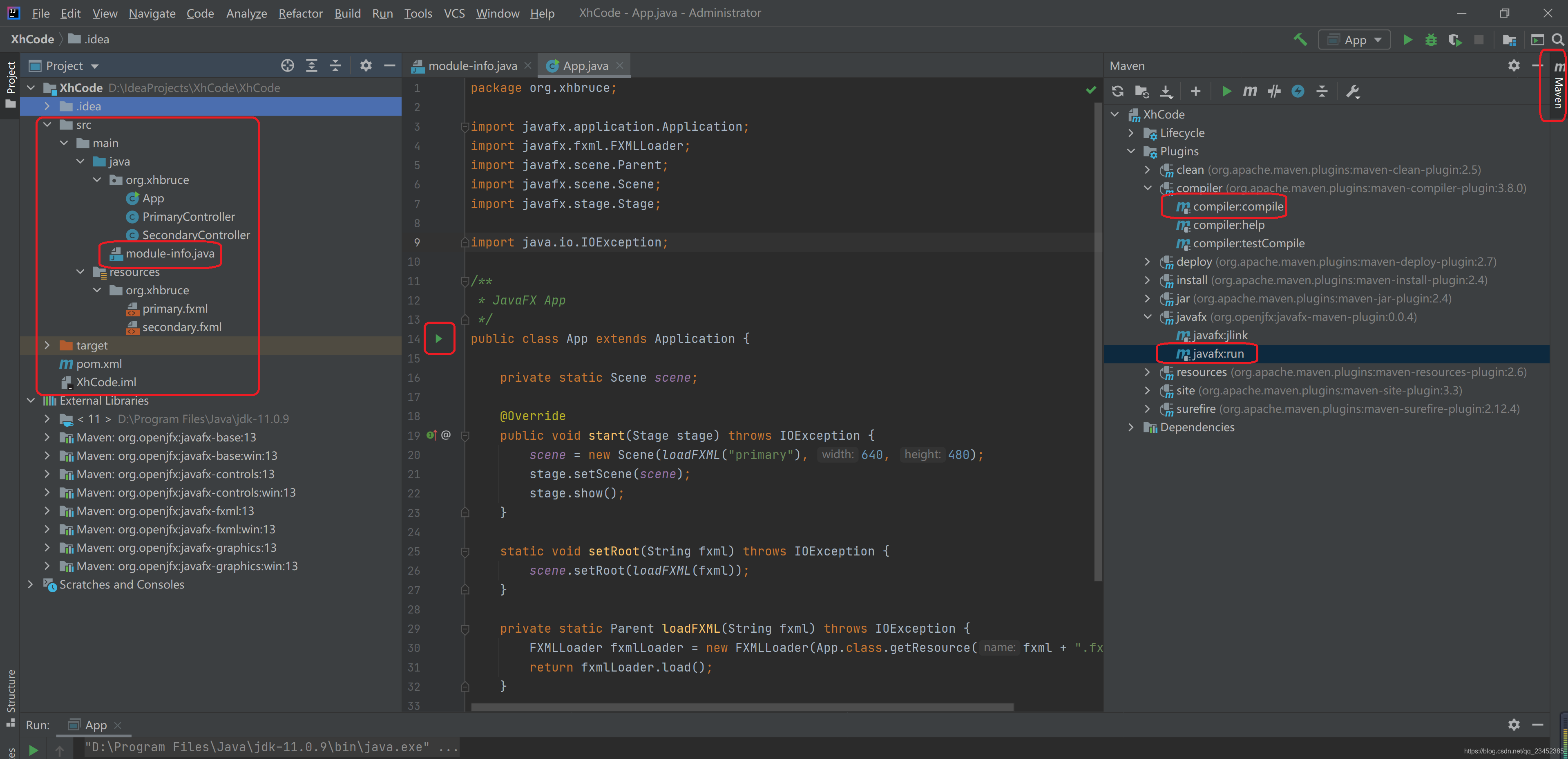
Task: Select opened file in Project view
Action: tap(287, 65)
